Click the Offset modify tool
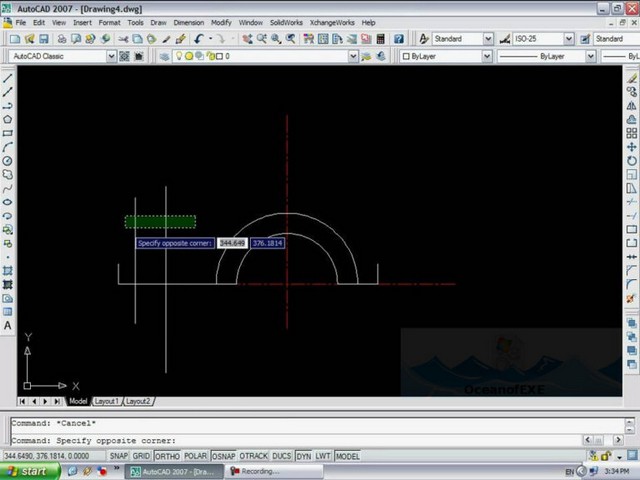The width and height of the screenshot is (640, 480). (x=631, y=119)
